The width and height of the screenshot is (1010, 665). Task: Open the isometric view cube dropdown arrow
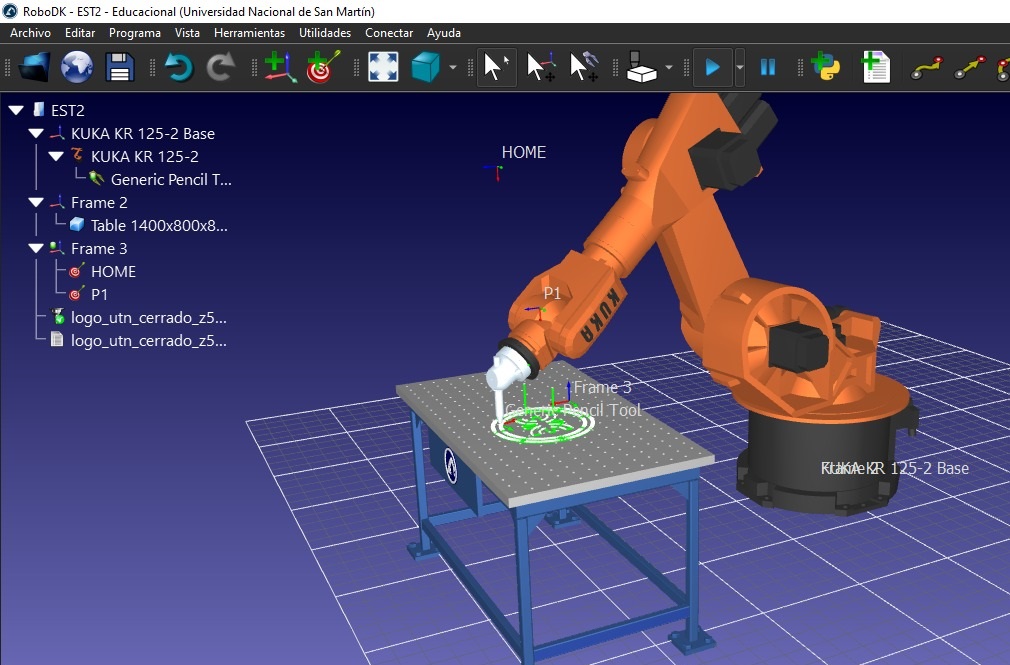click(x=453, y=68)
